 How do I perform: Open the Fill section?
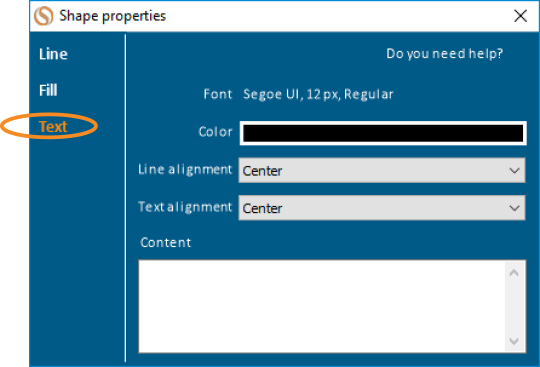click(48, 90)
